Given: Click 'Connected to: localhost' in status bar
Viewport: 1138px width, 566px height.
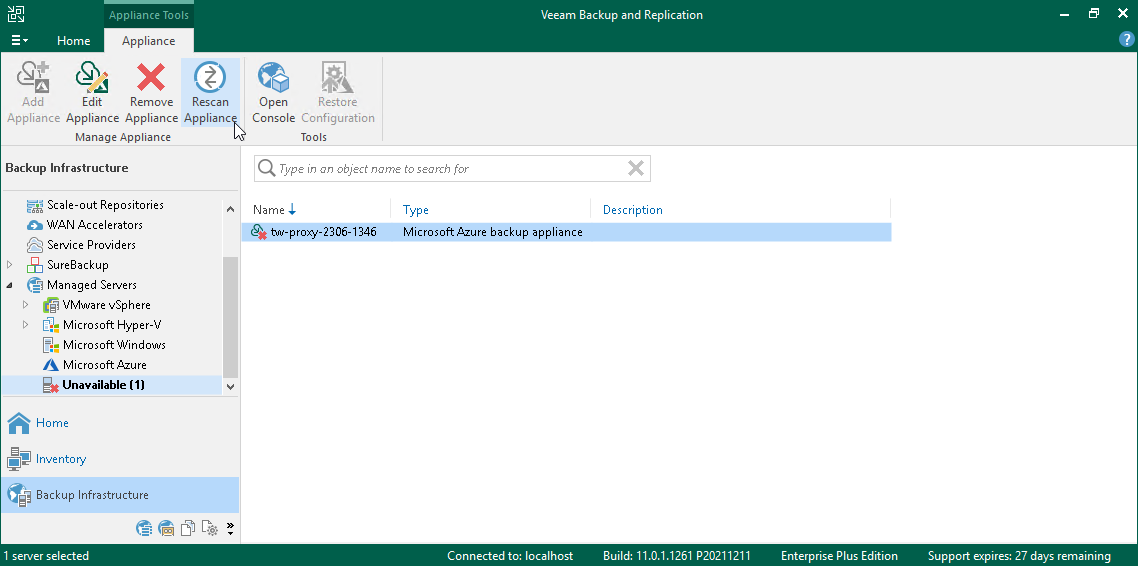Looking at the screenshot, I should coord(510,556).
